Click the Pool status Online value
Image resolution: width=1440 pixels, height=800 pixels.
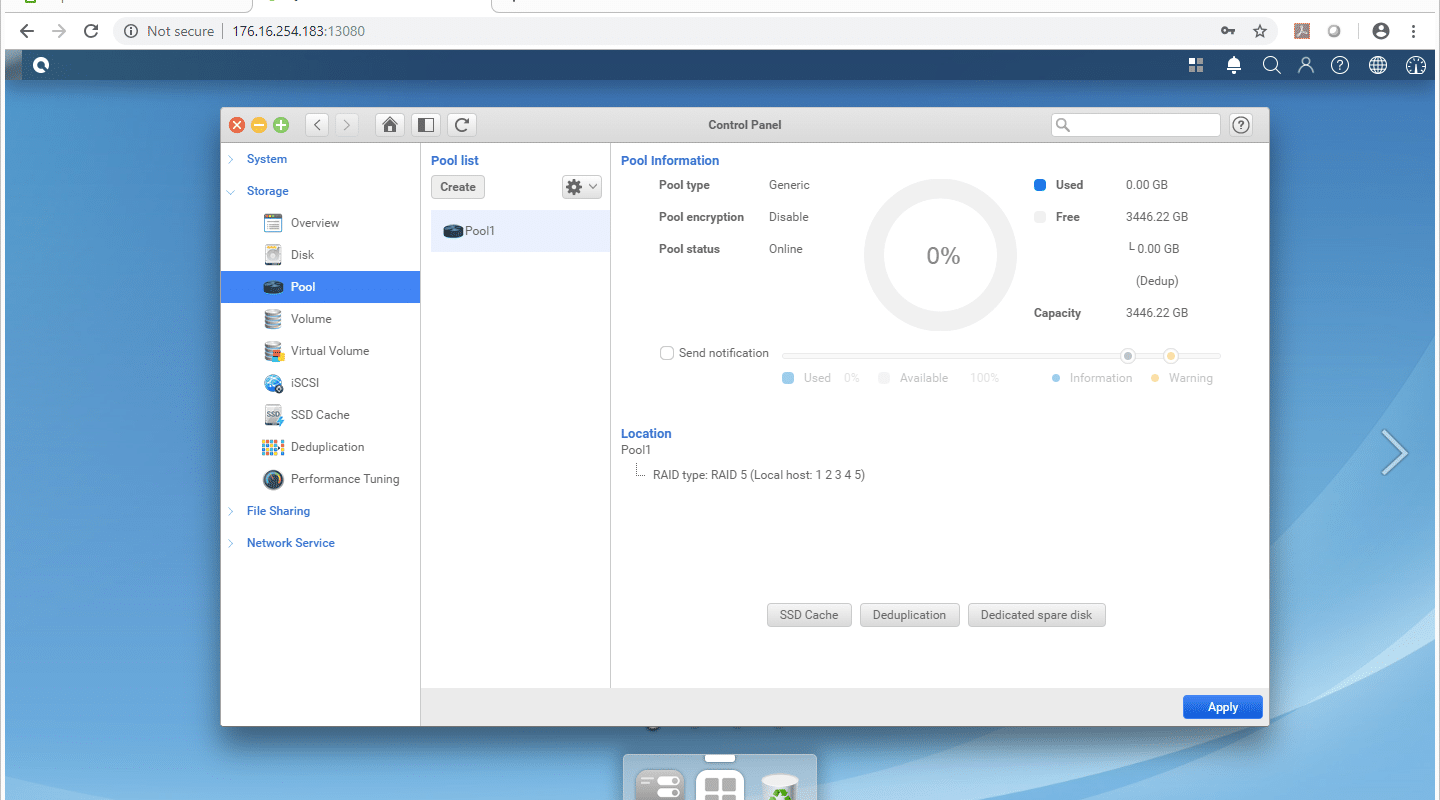tap(786, 249)
